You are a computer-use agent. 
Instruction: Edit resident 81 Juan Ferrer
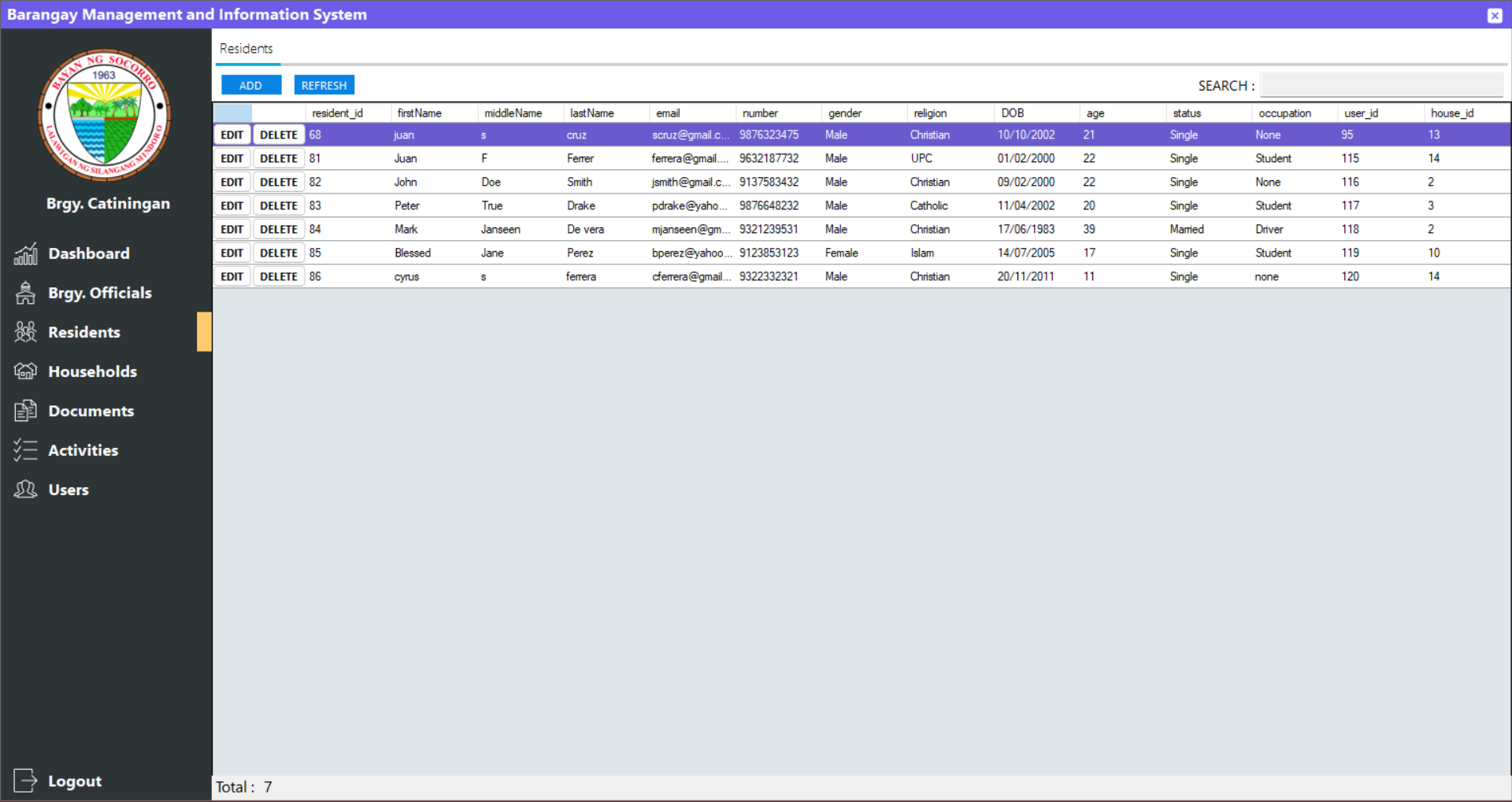(x=232, y=158)
